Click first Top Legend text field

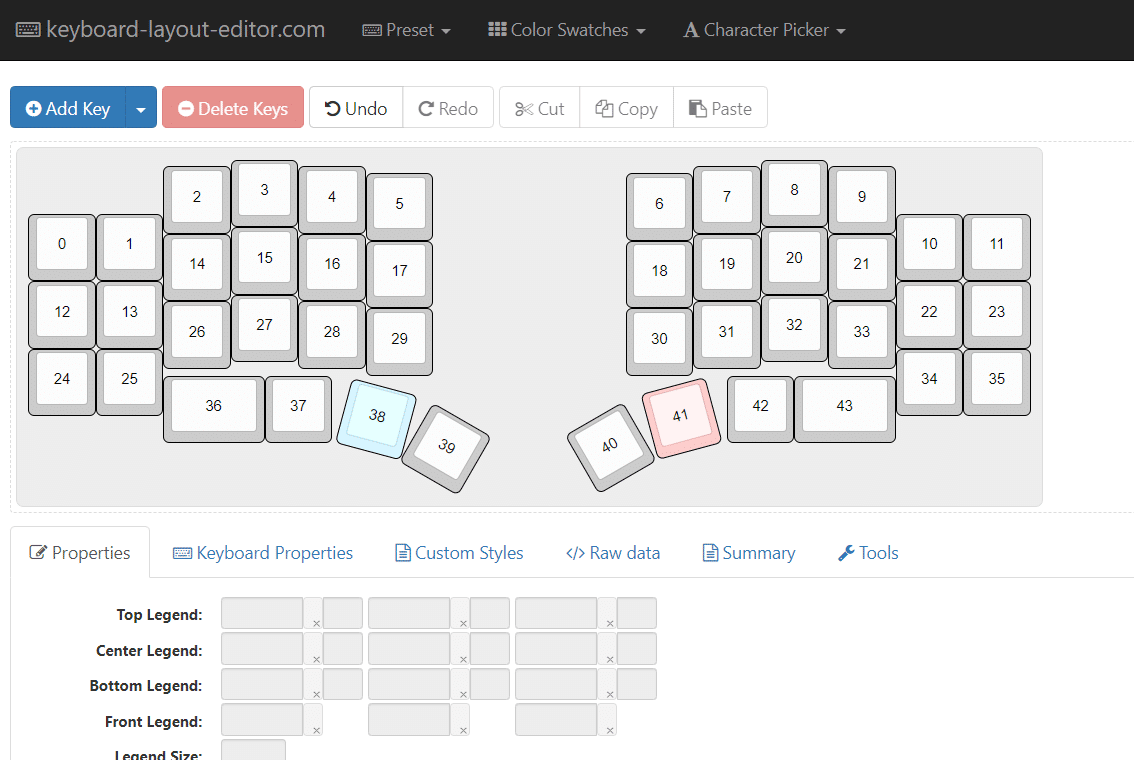pos(262,613)
